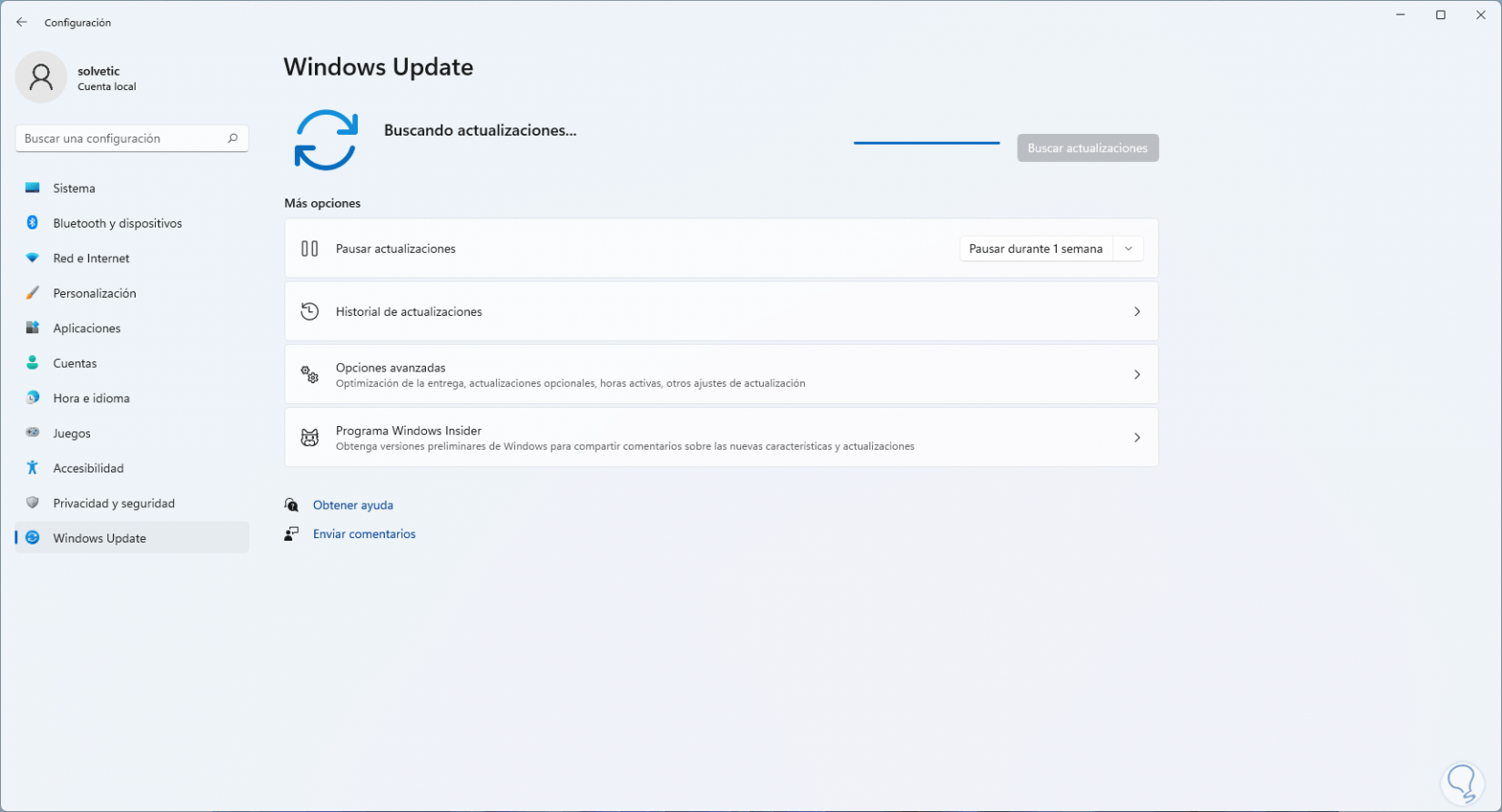Click the Bluetooth icon in the sidebar
This screenshot has height=812, width=1502.
(33, 223)
